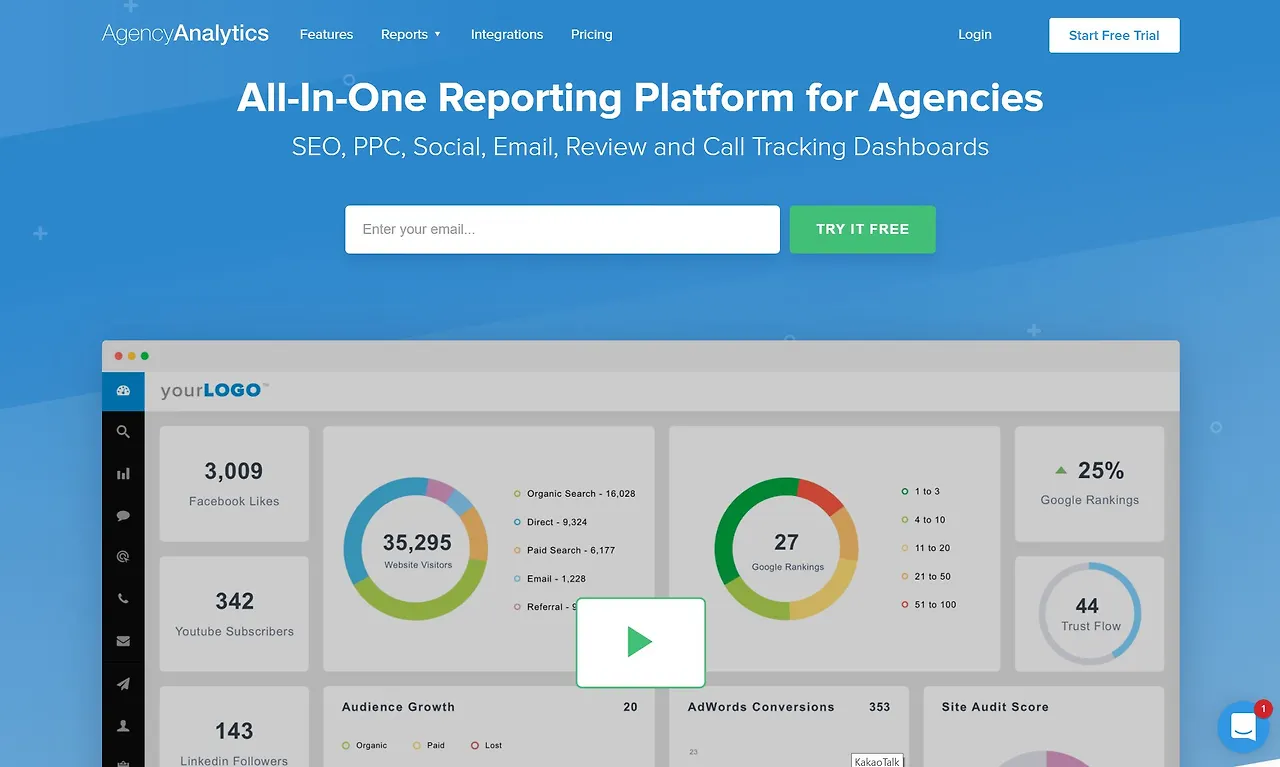
Task: Open the dashboard overview in the sidebar
Action: (122, 390)
